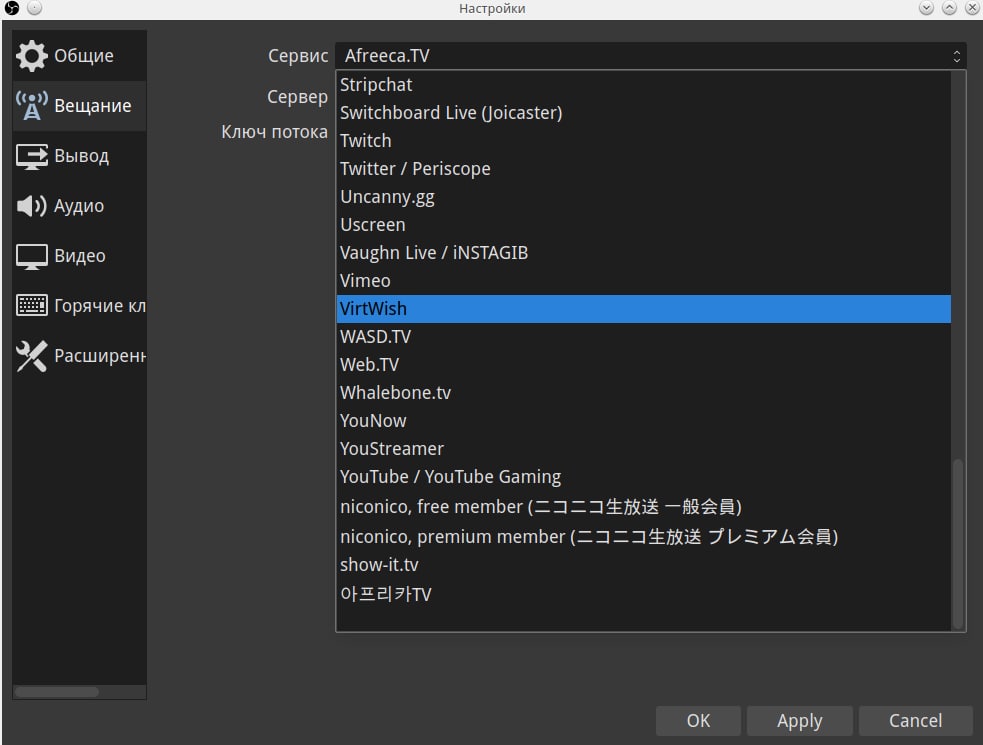Close the Настройки window

972,8
